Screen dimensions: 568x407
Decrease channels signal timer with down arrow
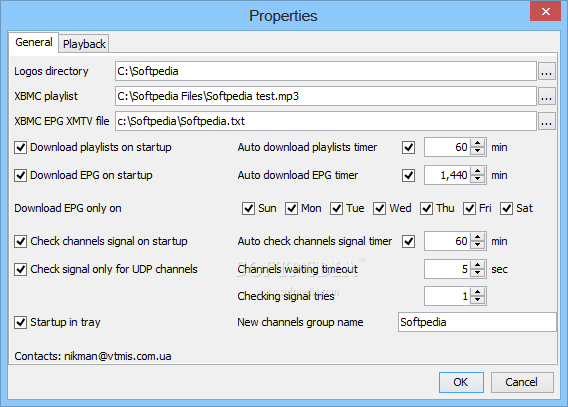pyautogui.click(x=478, y=245)
